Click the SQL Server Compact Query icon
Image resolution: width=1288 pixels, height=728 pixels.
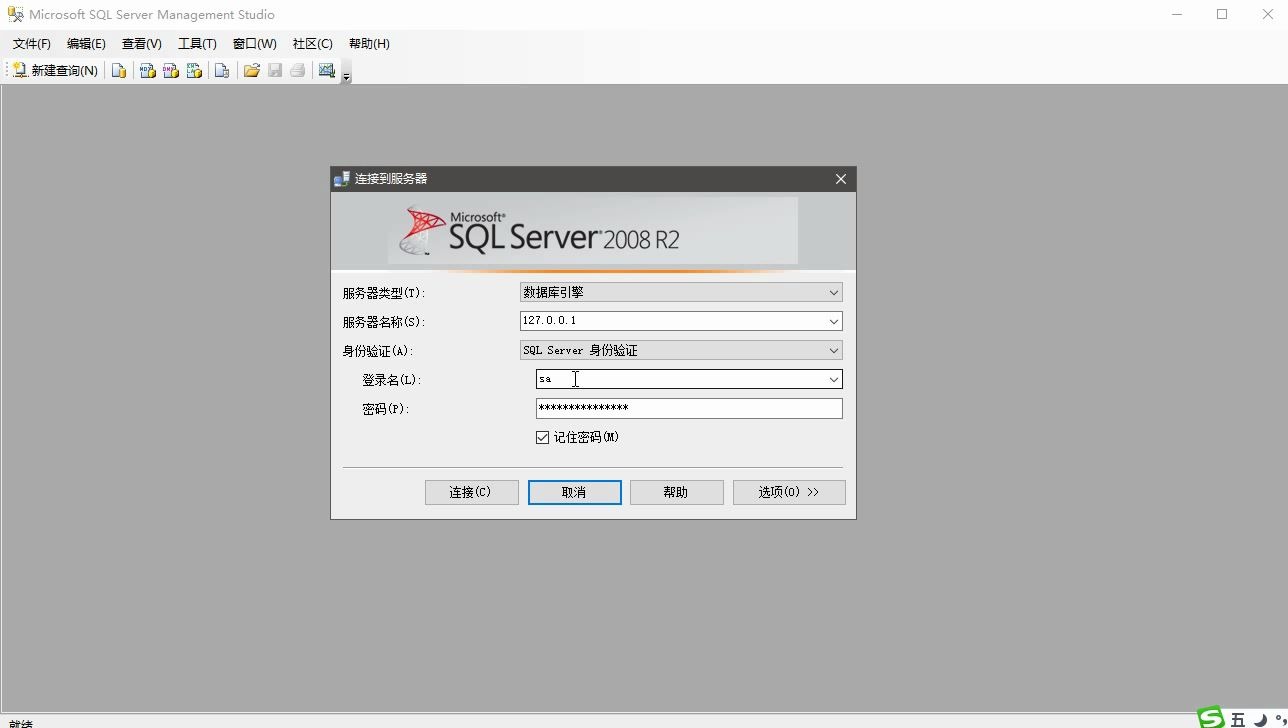pos(222,70)
